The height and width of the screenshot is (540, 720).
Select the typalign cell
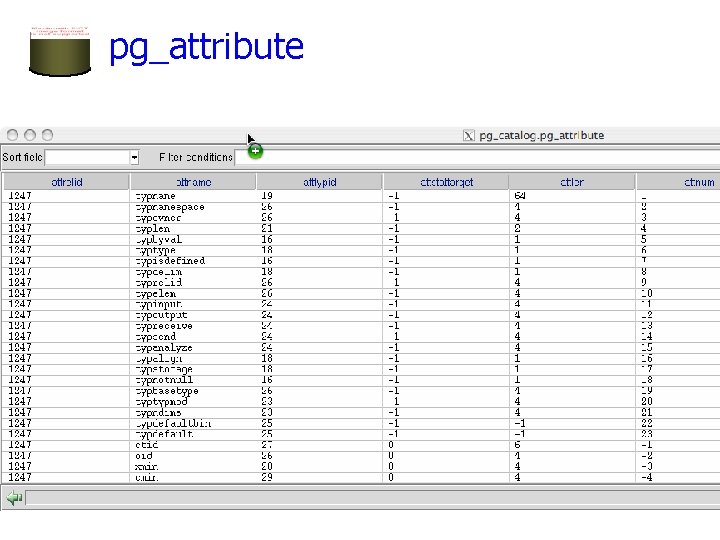193,359
